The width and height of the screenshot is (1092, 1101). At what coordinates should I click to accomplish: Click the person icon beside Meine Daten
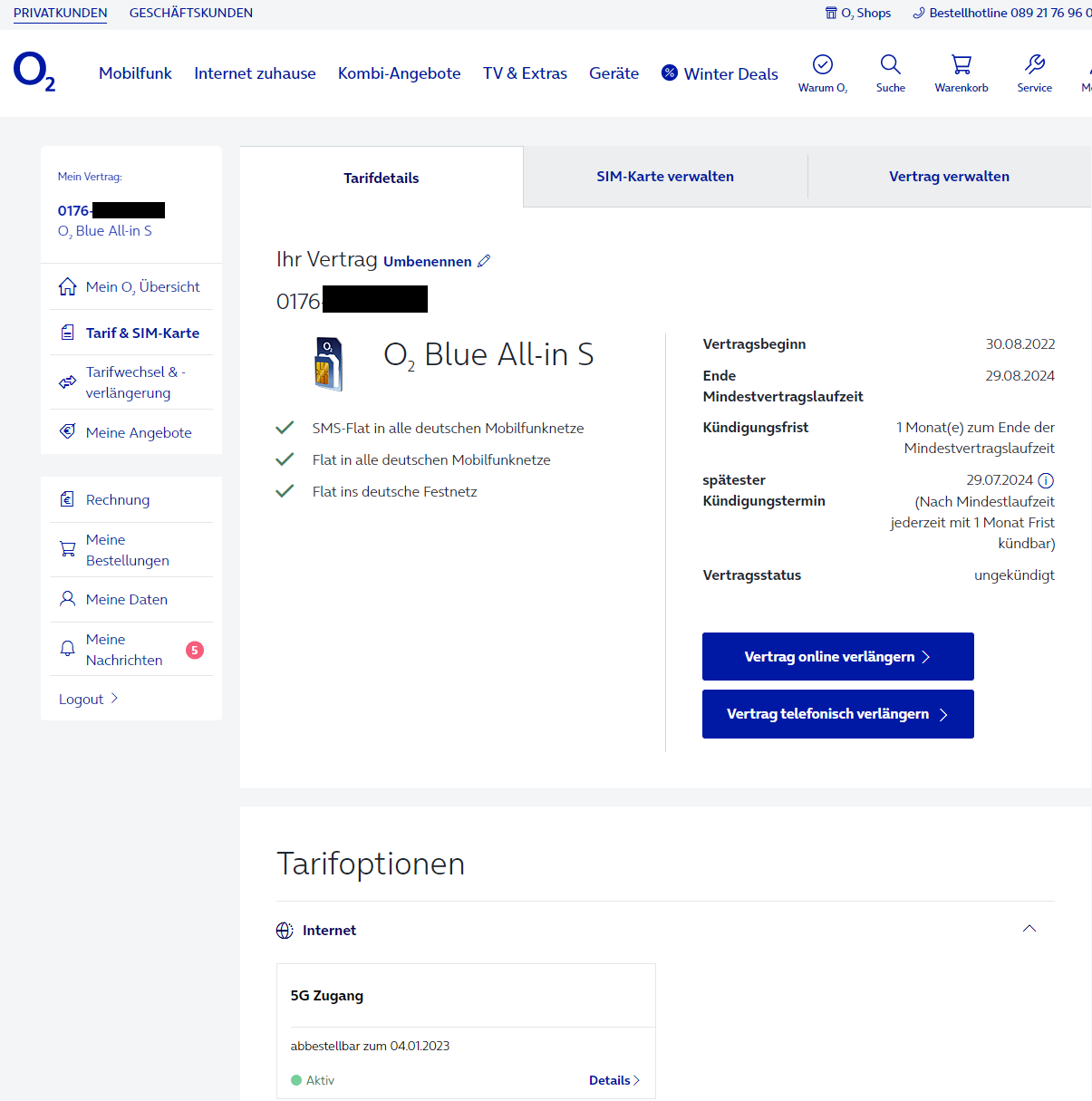67,599
